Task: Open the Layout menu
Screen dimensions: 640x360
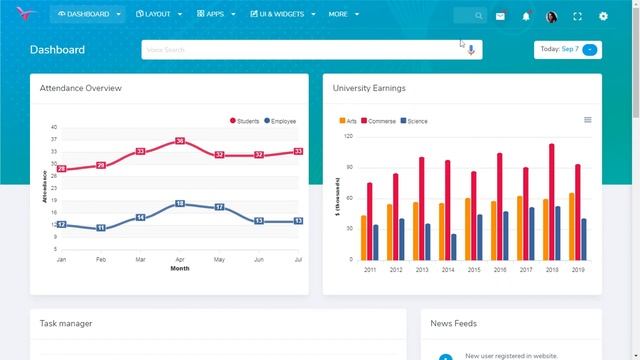Action: (x=159, y=14)
